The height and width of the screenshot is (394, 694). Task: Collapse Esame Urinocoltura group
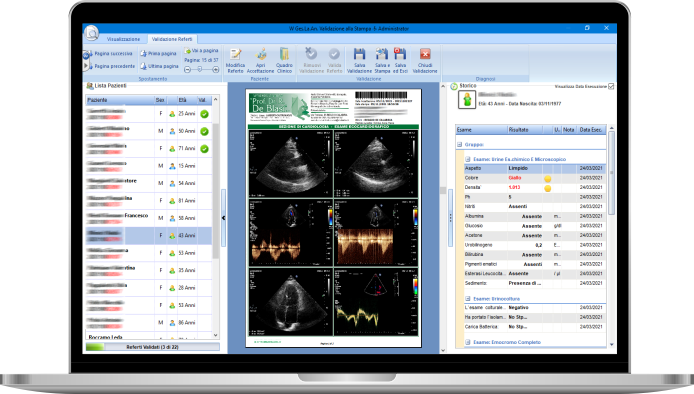(x=467, y=299)
